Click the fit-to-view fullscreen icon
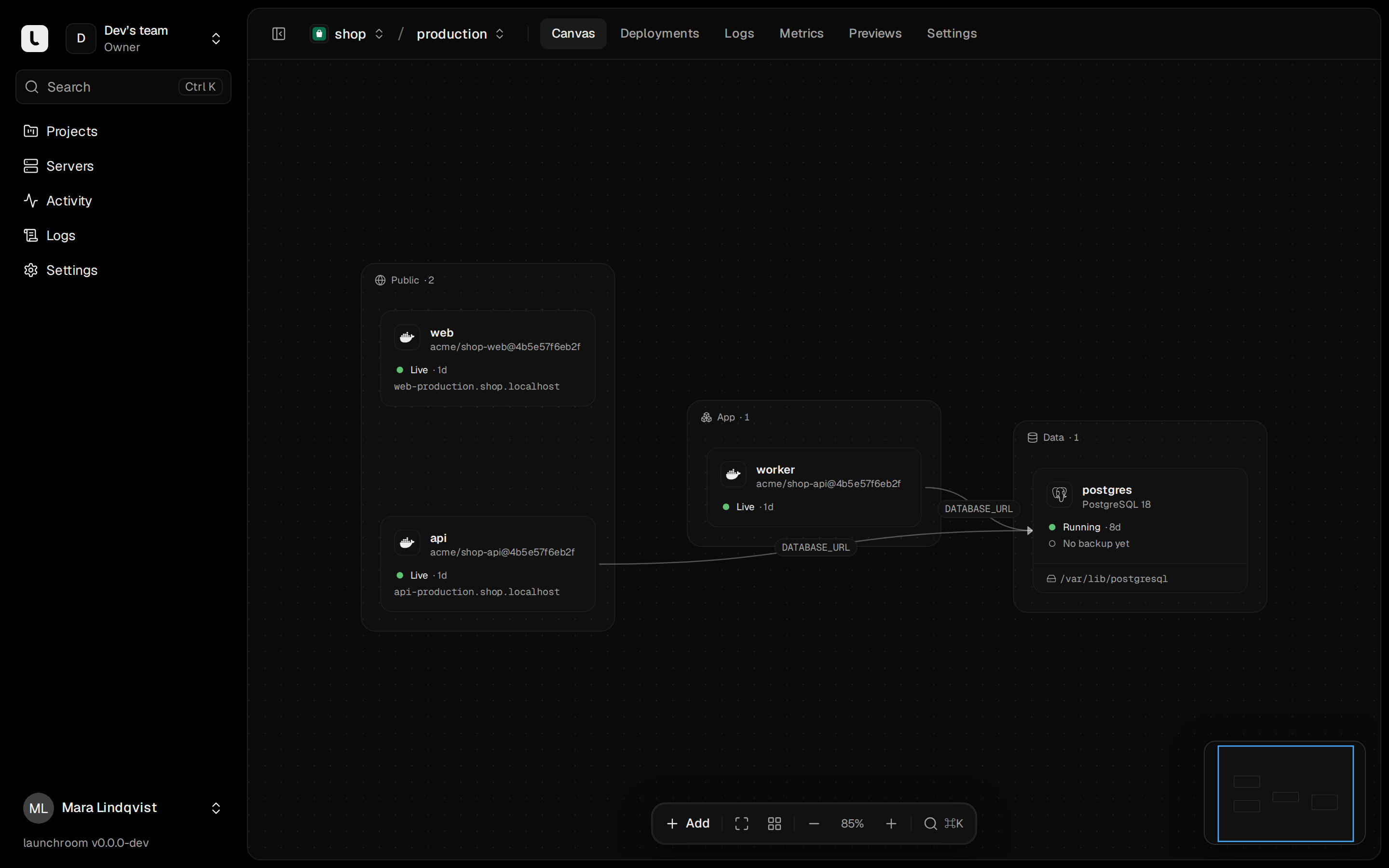 (x=742, y=824)
